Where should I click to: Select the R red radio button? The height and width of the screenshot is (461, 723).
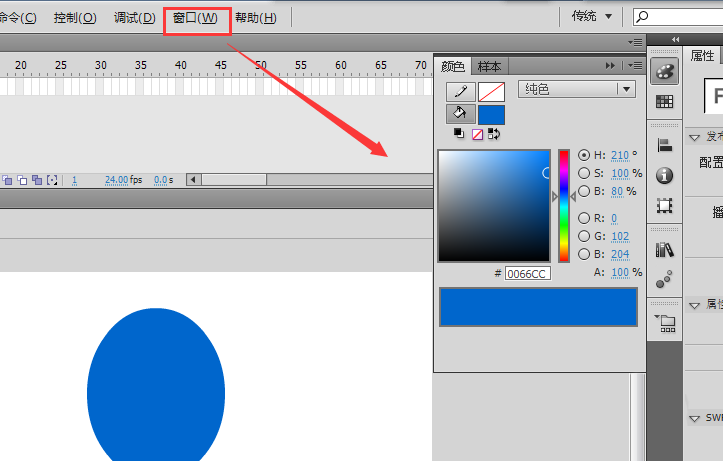pos(584,218)
